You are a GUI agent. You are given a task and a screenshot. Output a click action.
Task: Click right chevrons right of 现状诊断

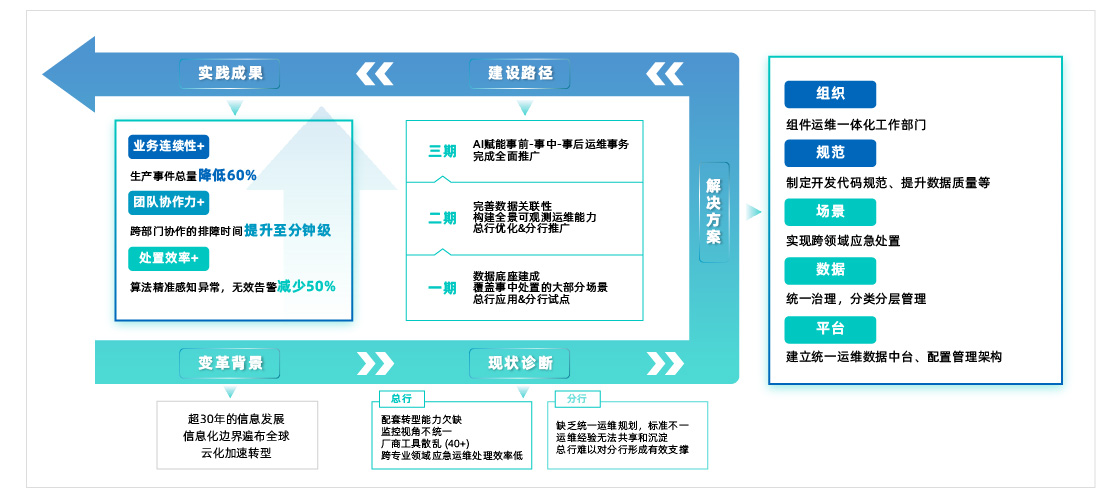pyautogui.click(x=664, y=363)
